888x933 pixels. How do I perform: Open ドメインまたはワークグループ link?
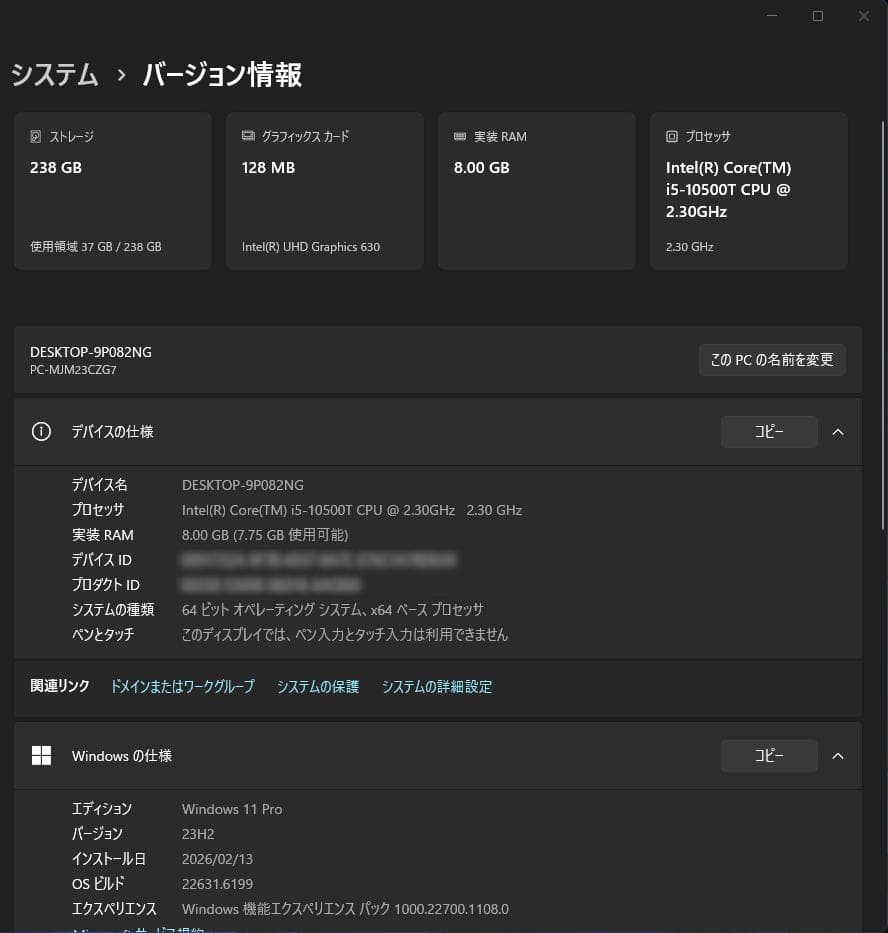(181, 687)
